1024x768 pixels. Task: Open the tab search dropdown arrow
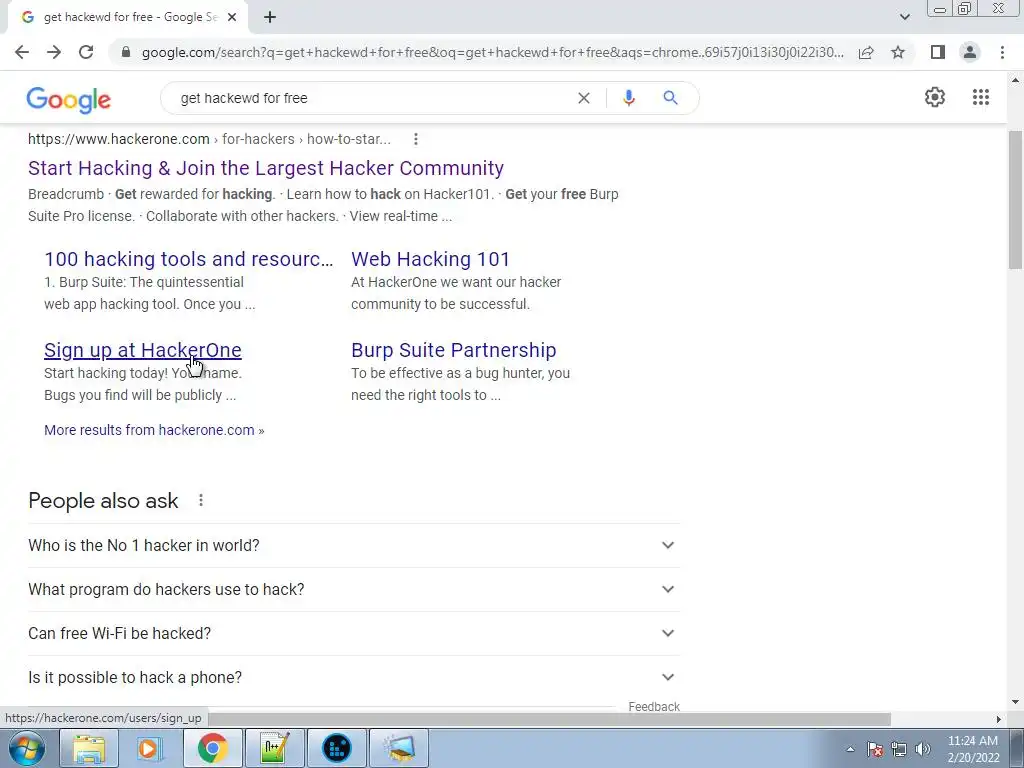[904, 17]
